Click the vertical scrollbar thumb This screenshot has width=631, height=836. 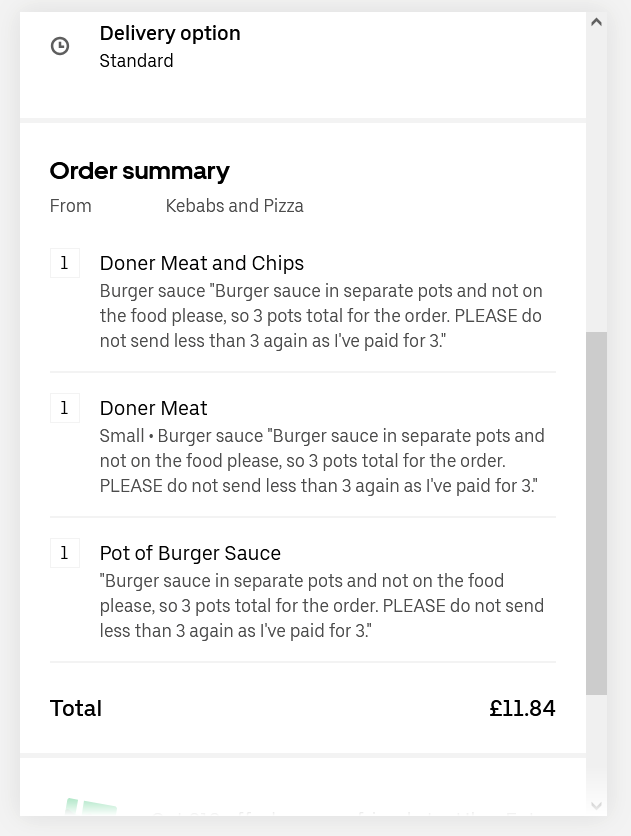[x=596, y=513]
